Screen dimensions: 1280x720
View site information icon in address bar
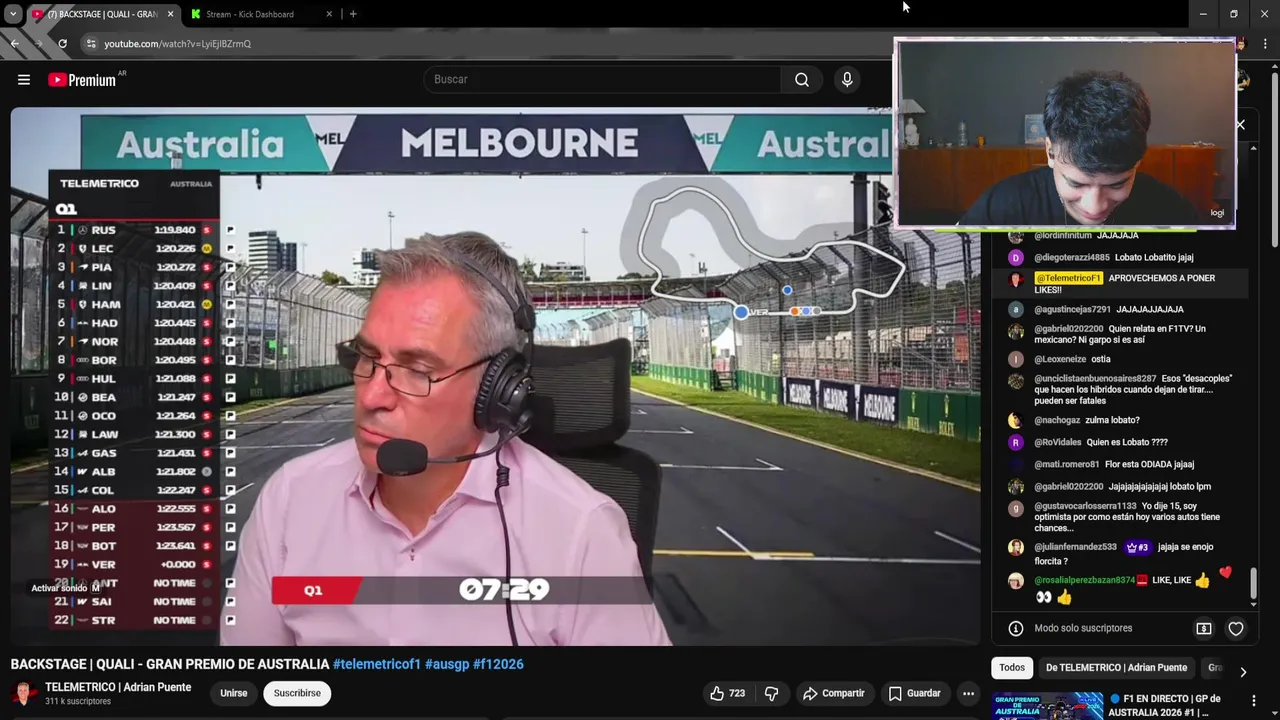pyautogui.click(x=91, y=44)
